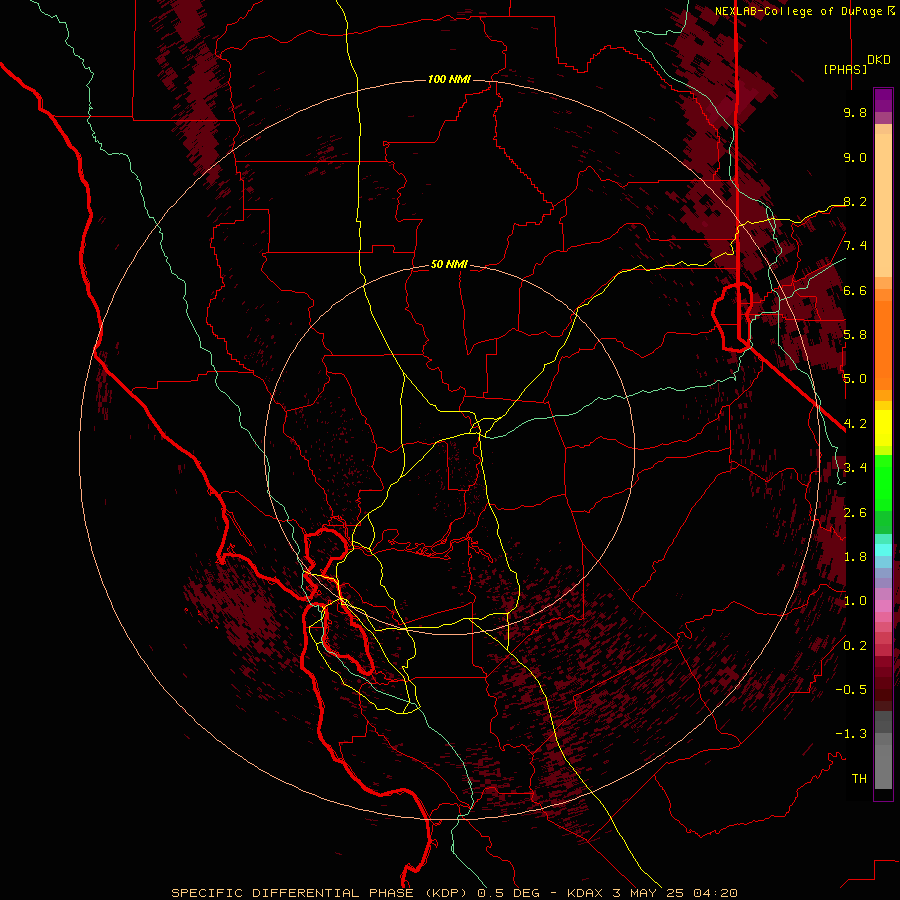Pick the yellow segment of the color bar
900x900 pixels.
coord(883,428)
